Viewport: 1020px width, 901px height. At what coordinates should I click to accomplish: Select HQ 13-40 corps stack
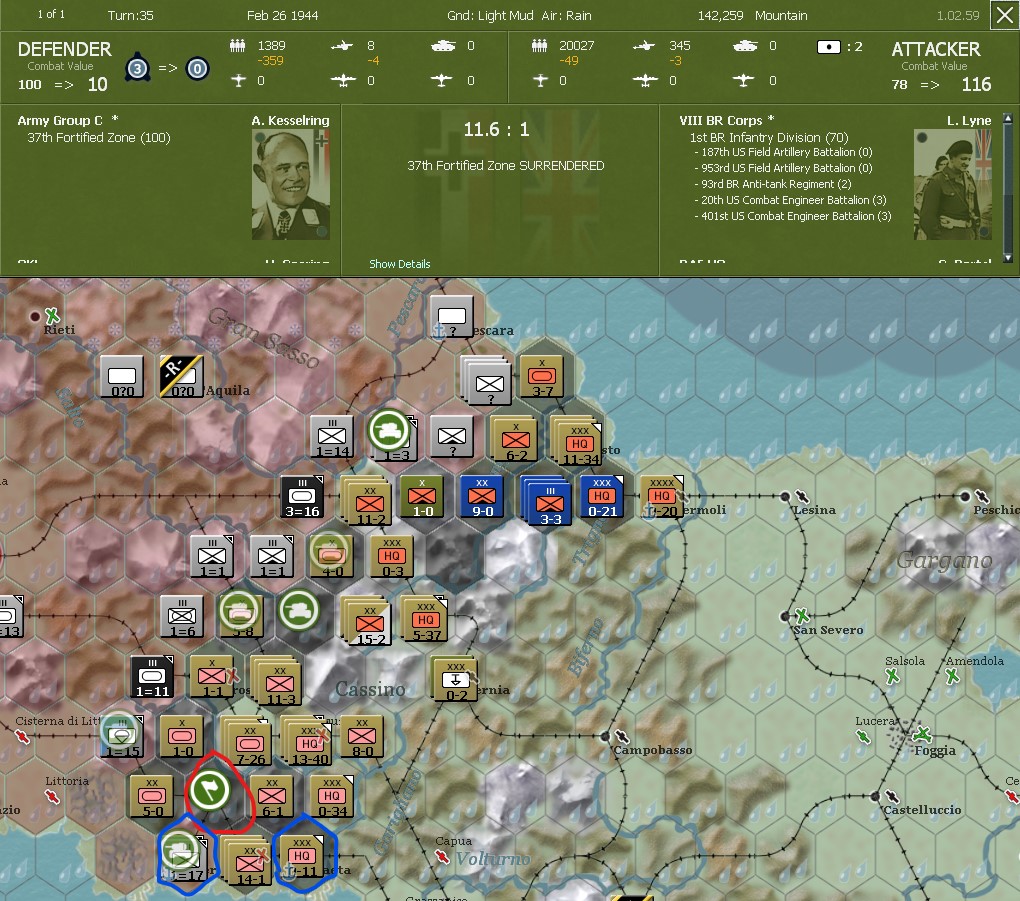coord(308,741)
